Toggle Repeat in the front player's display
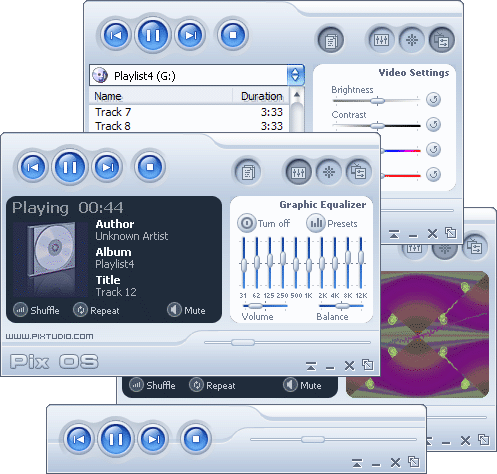The image size is (497, 474). (x=96, y=310)
